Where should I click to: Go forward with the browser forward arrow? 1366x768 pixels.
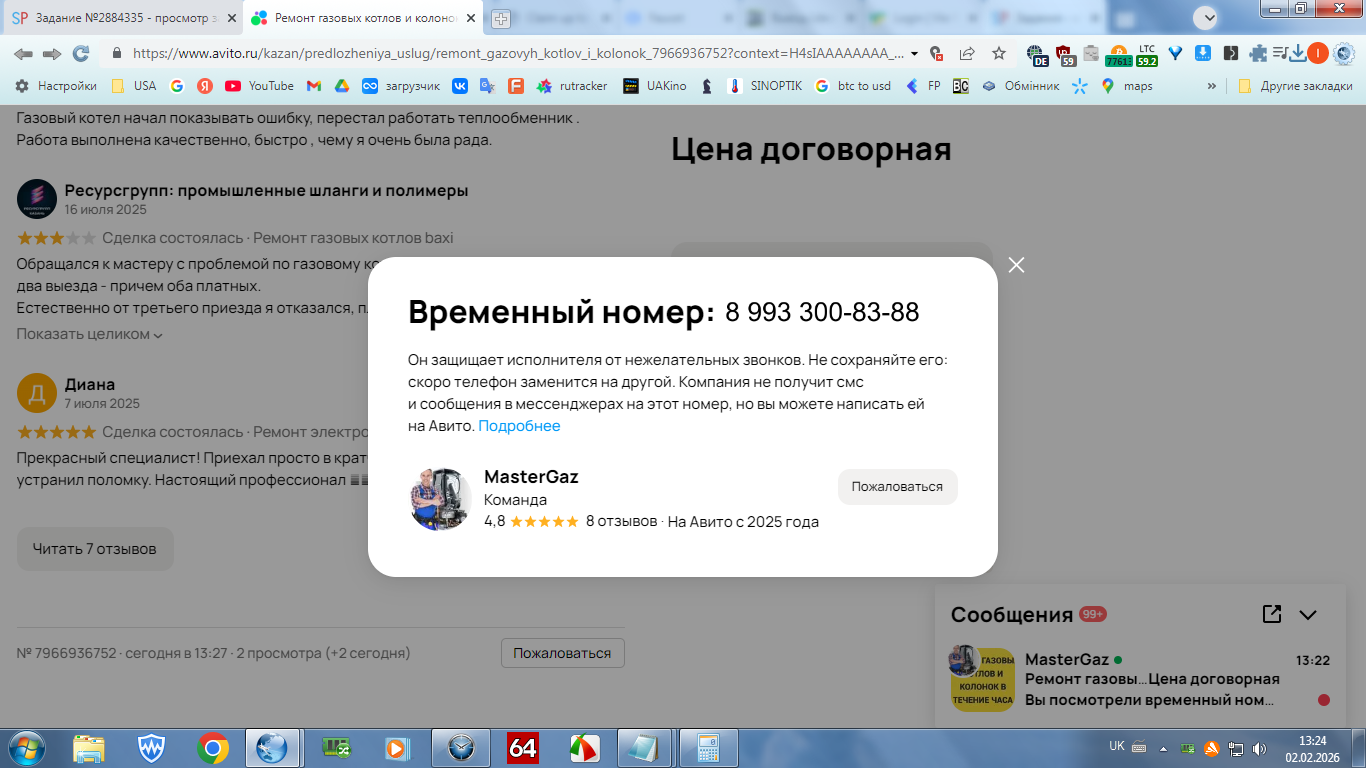(x=51, y=54)
